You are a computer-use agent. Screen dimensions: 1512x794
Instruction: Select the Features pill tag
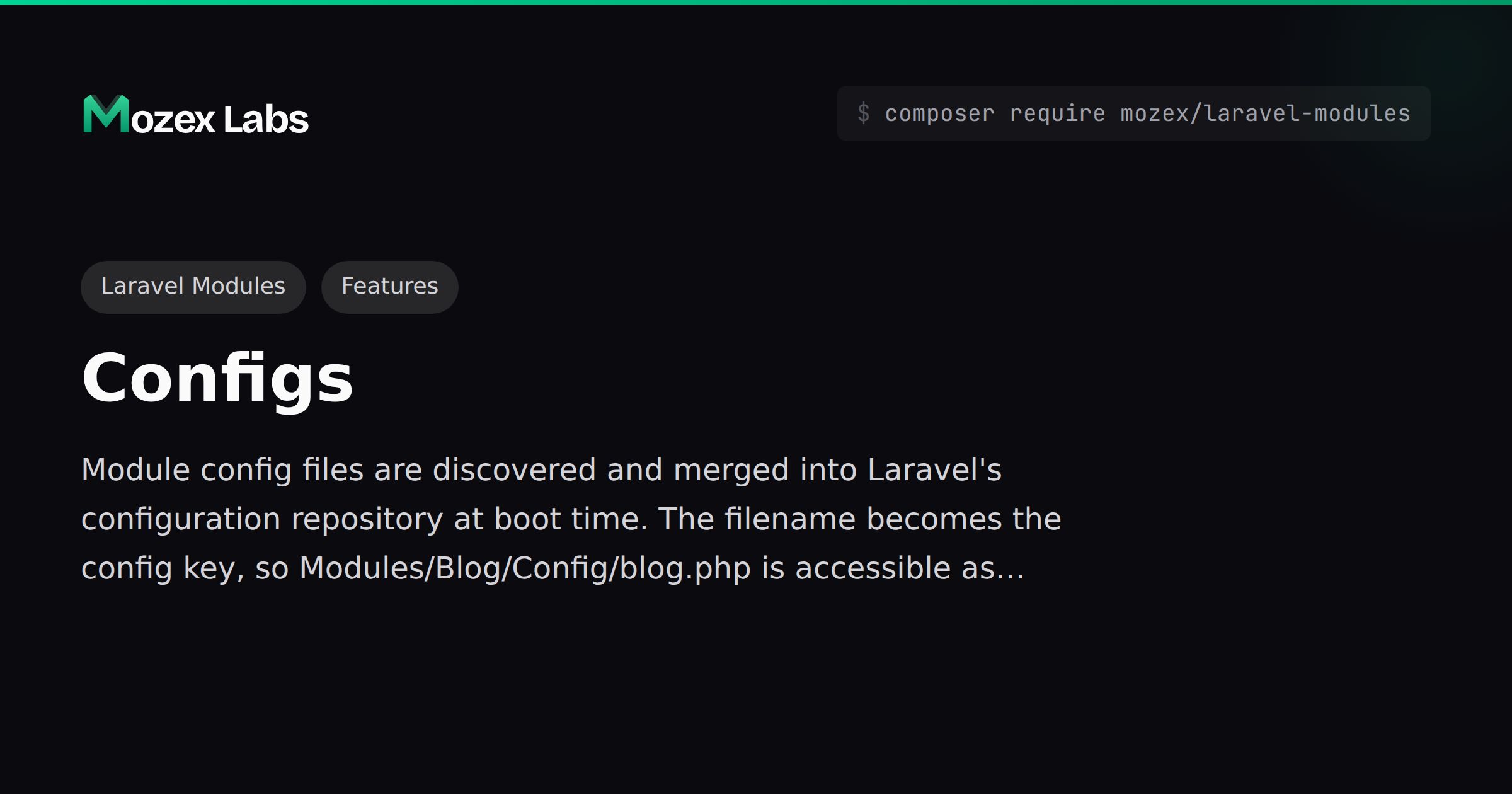tap(390, 287)
